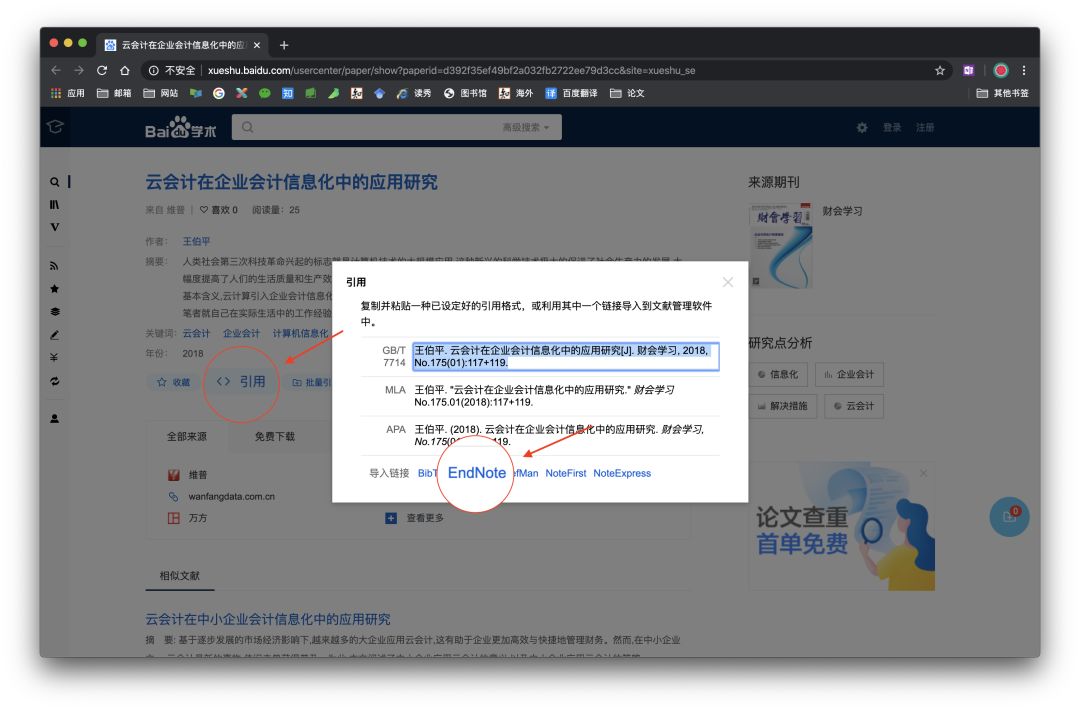Click the refresh arrows icon in sidebar
Viewport: 1080px width, 710px height.
(x=54, y=381)
